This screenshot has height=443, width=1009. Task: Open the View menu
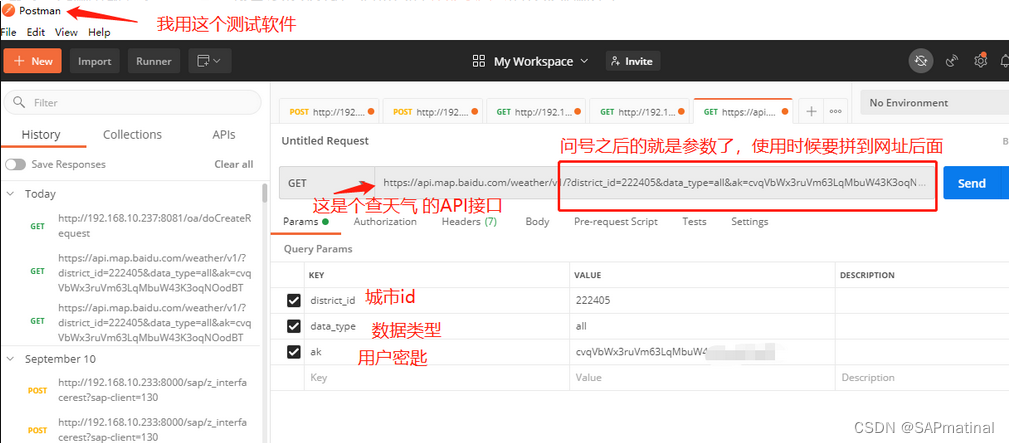point(66,32)
